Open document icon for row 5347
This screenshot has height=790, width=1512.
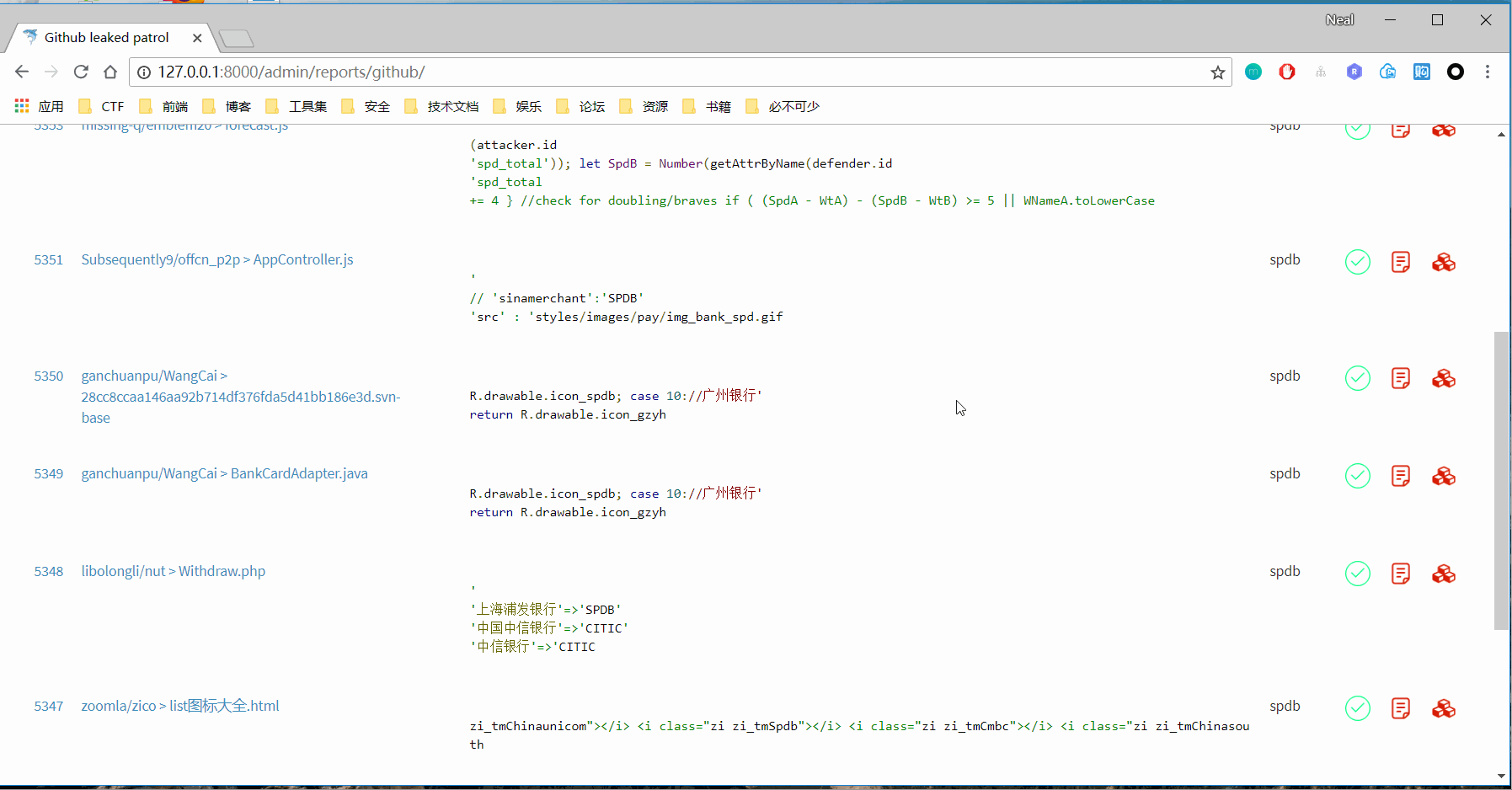point(1401,708)
